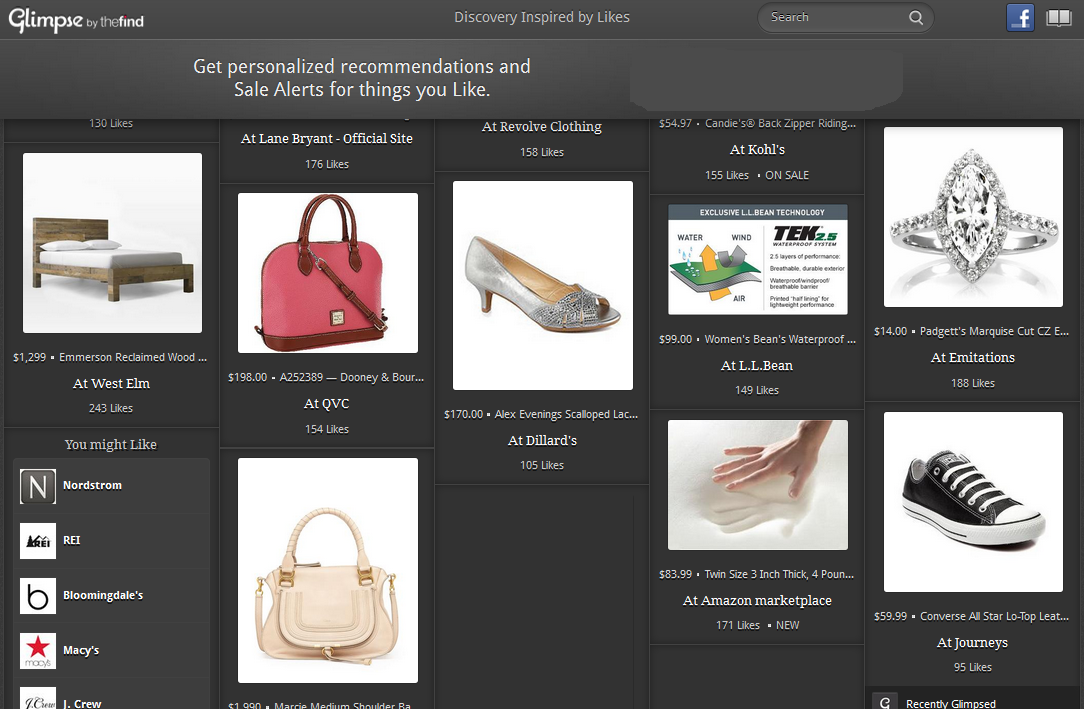Select the black Converse sneaker image

click(973, 502)
